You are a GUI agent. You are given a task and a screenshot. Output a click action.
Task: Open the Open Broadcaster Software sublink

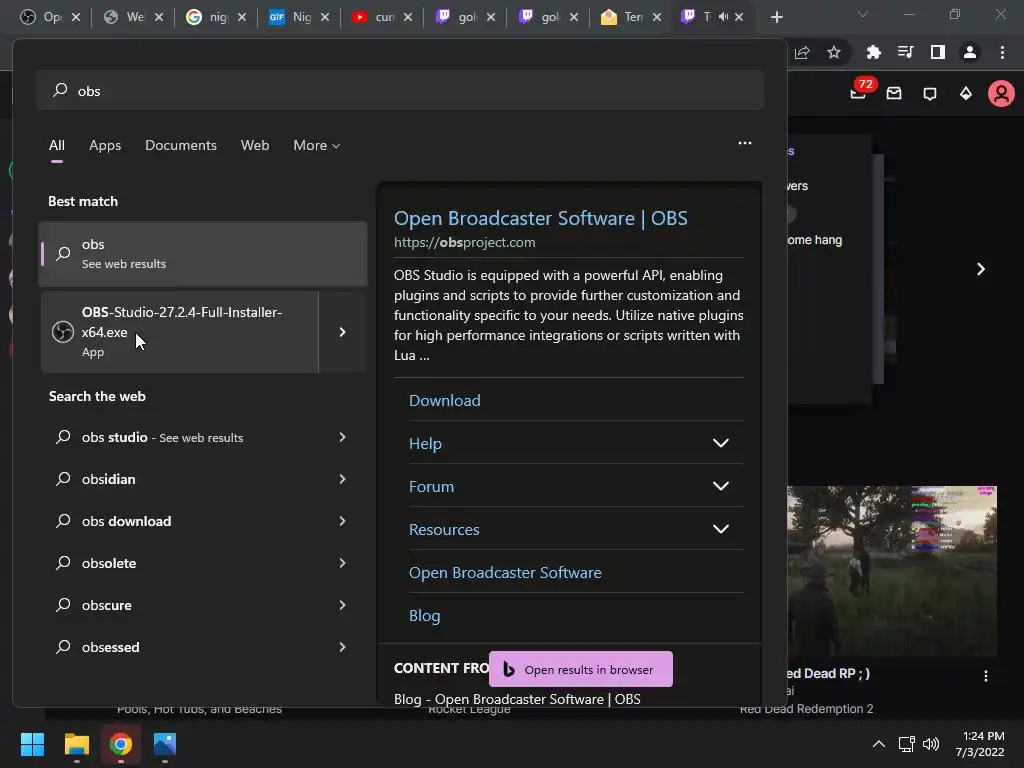[x=505, y=573]
